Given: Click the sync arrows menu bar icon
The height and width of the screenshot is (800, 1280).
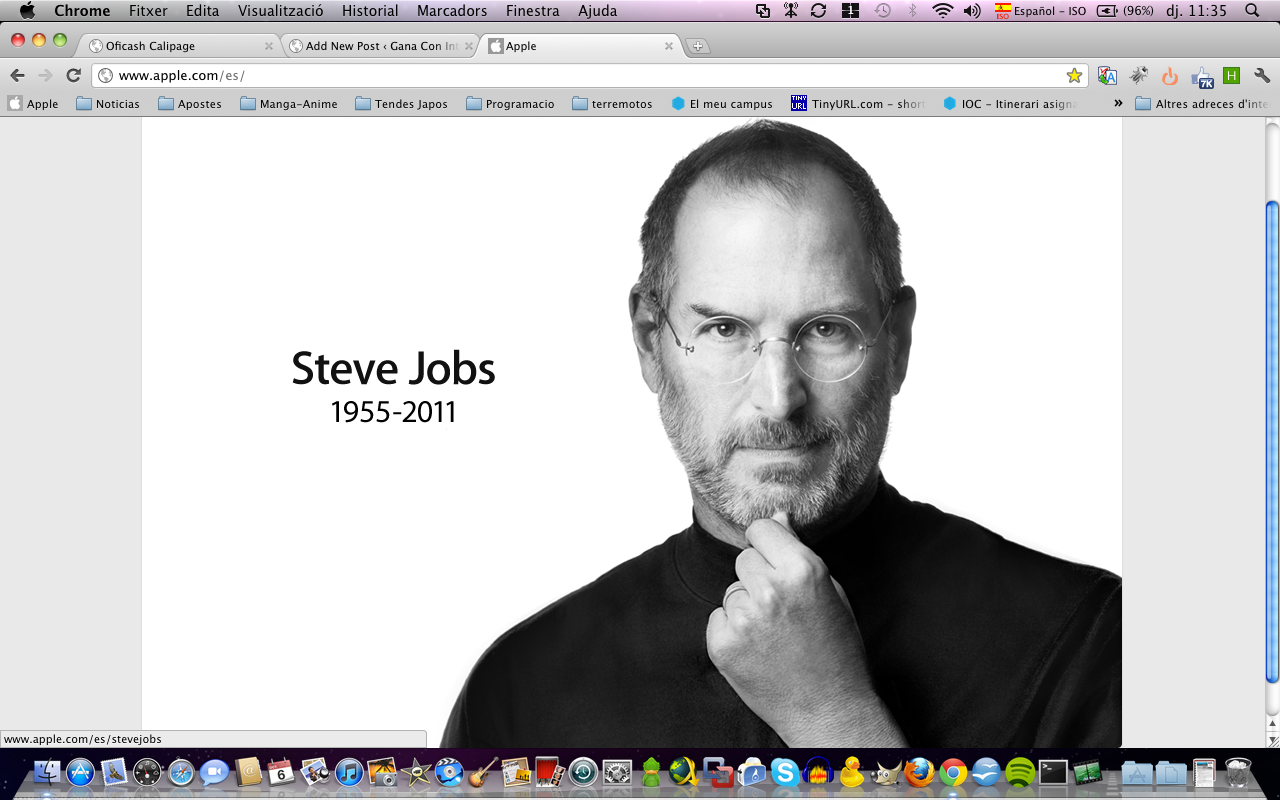Looking at the screenshot, I should pos(818,11).
